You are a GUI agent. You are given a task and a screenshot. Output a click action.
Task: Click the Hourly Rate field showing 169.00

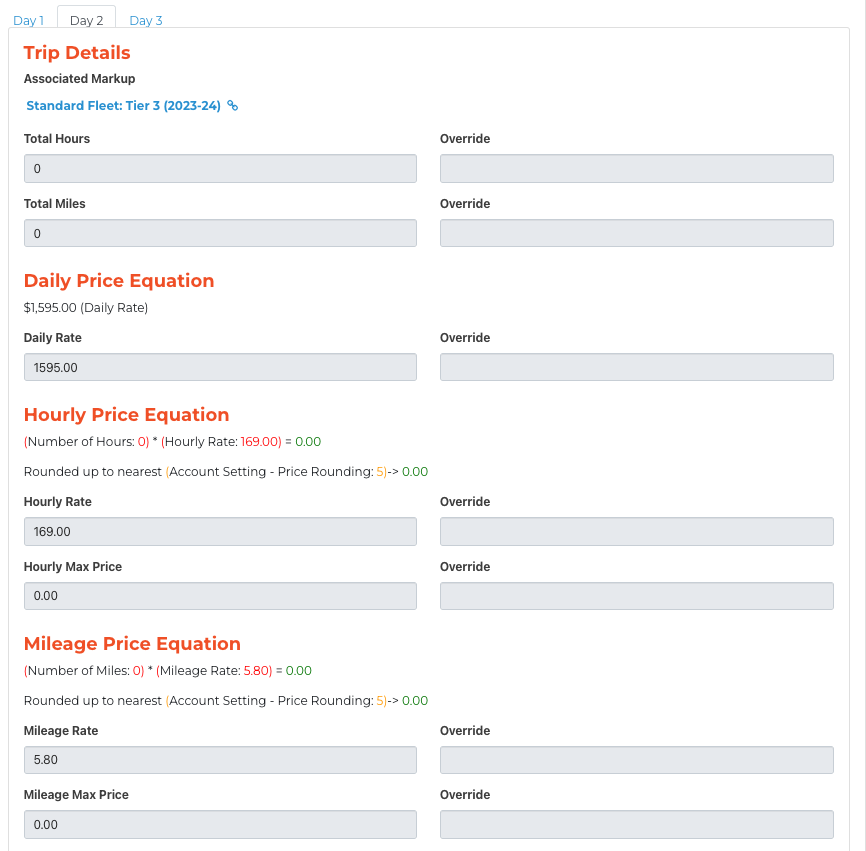pyautogui.click(x=220, y=531)
